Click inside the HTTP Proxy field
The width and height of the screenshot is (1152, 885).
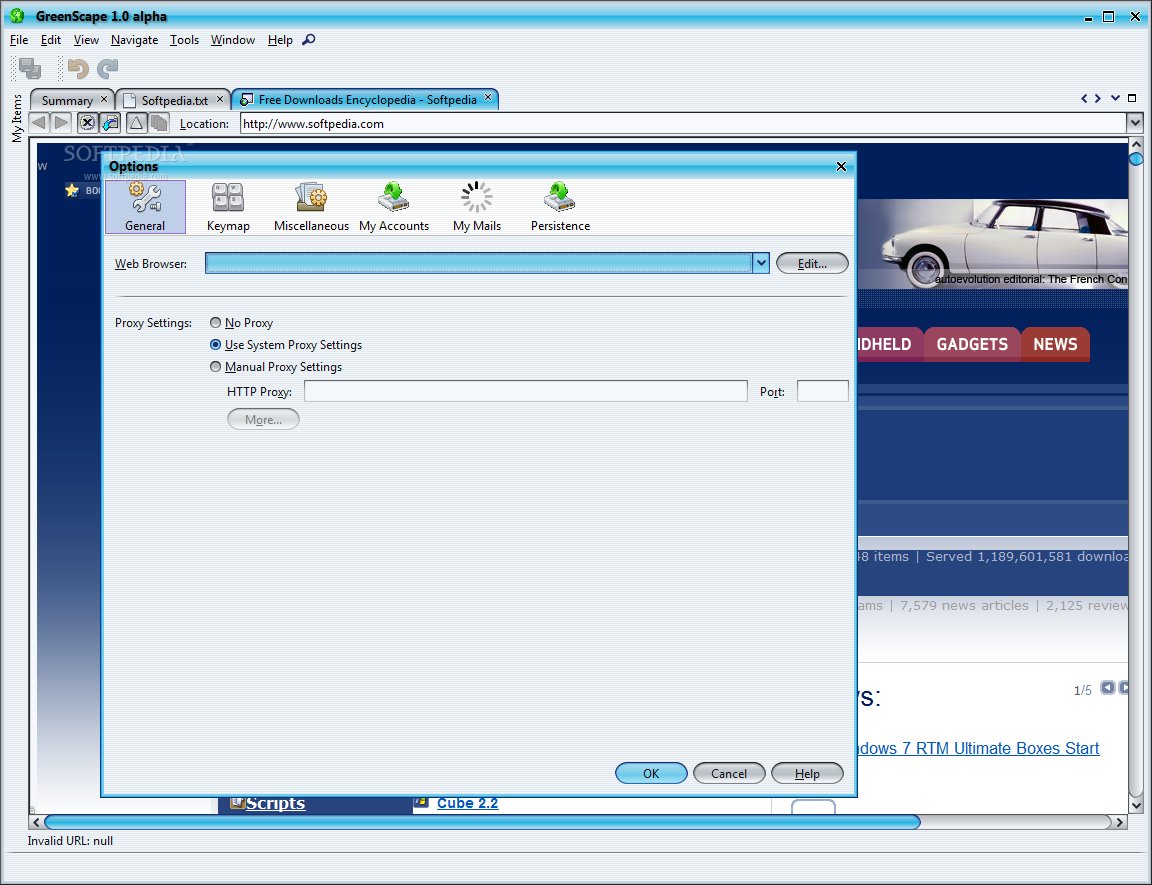coord(525,391)
